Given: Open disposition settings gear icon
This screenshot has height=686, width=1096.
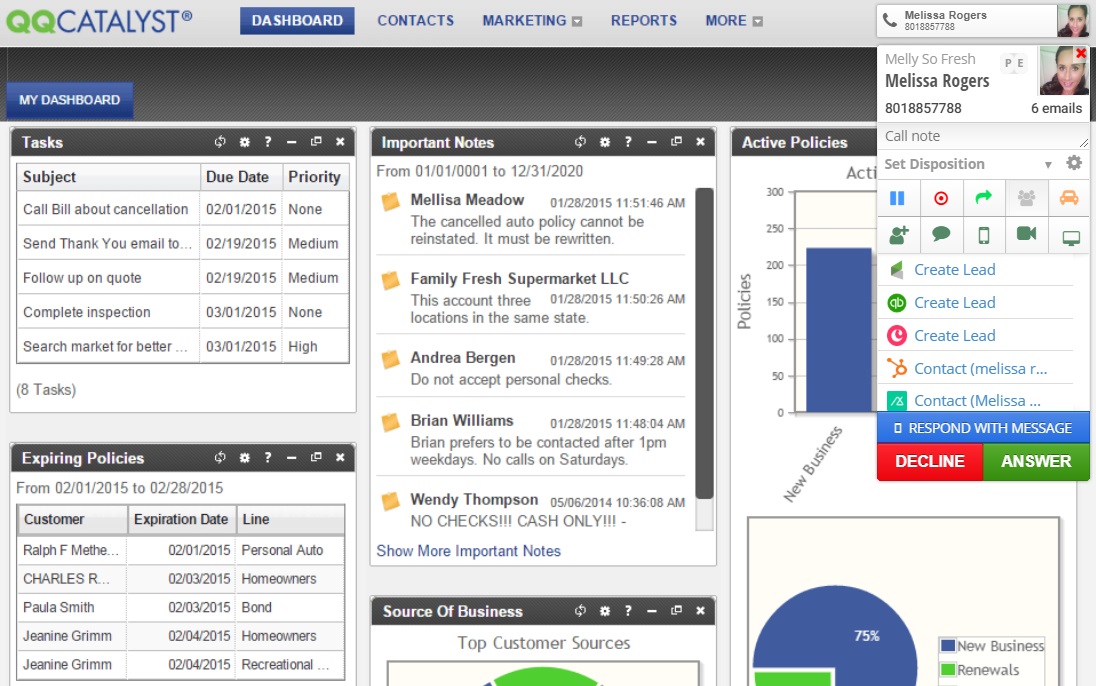Looking at the screenshot, I should 1074,163.
